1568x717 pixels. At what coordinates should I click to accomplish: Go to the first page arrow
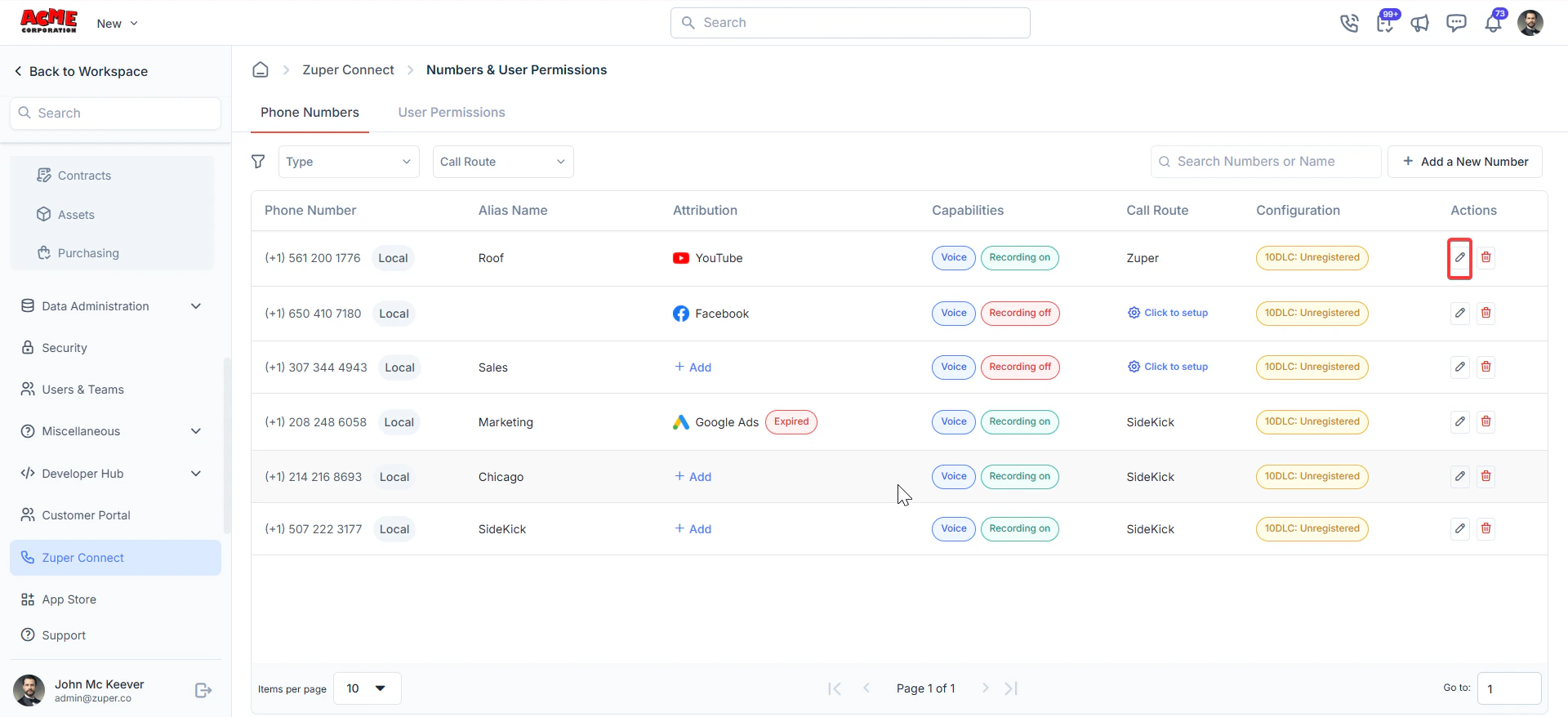pyautogui.click(x=834, y=688)
